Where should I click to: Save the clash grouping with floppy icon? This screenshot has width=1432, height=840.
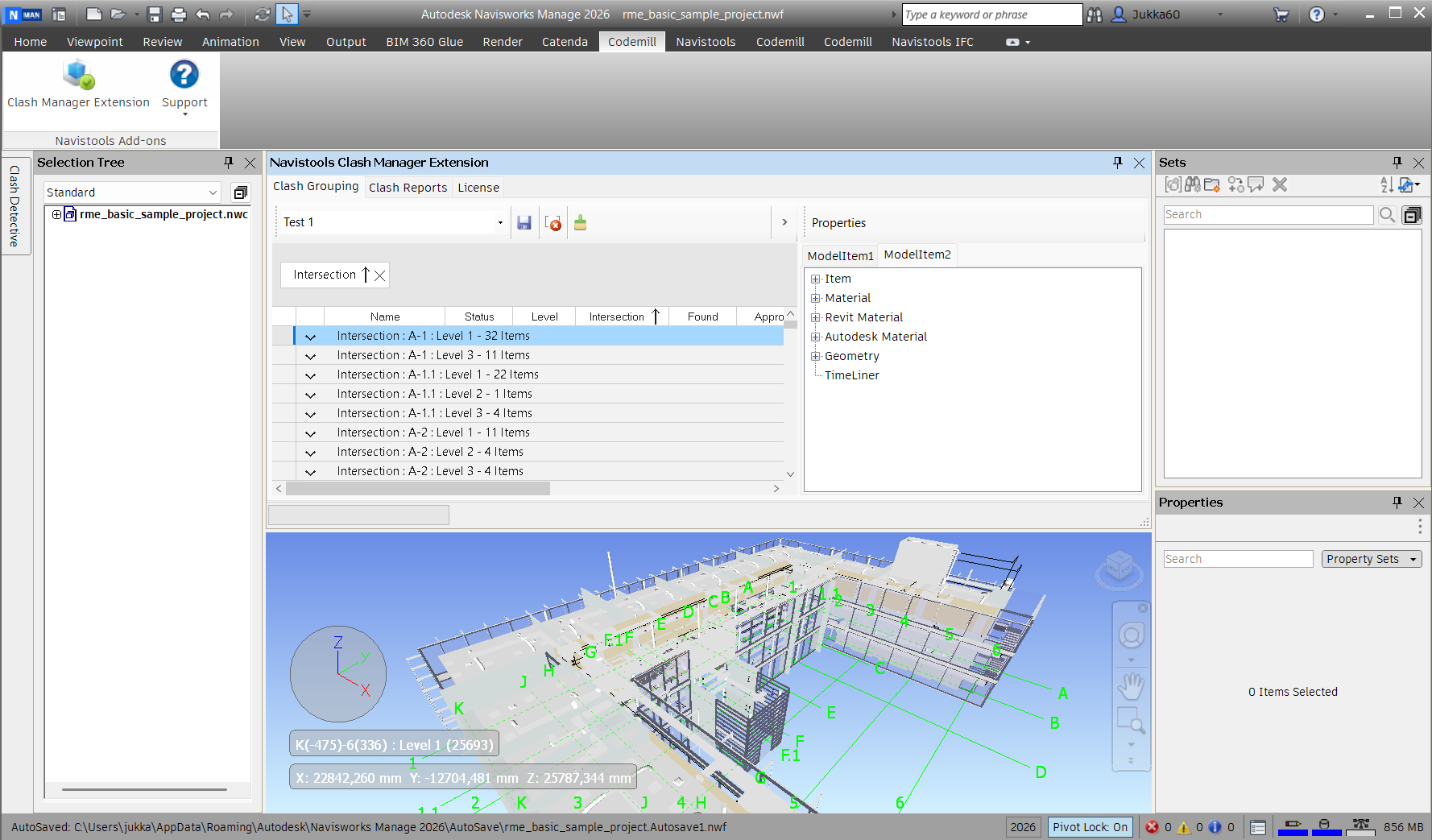pos(524,223)
